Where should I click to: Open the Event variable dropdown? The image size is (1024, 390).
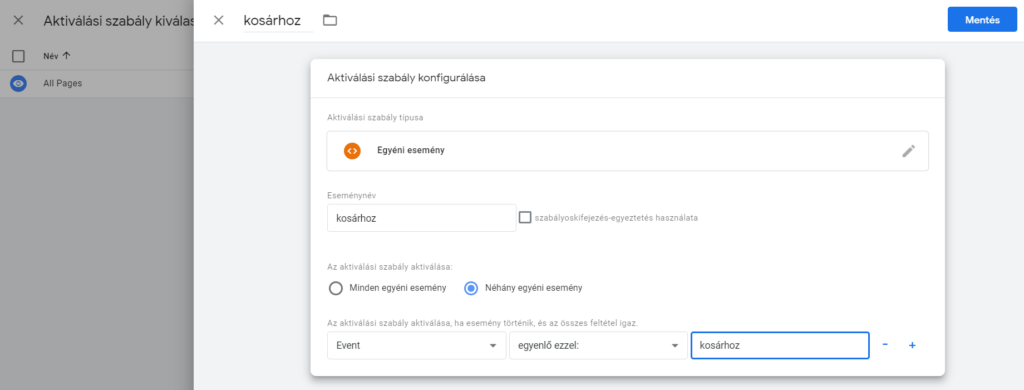[x=417, y=346]
